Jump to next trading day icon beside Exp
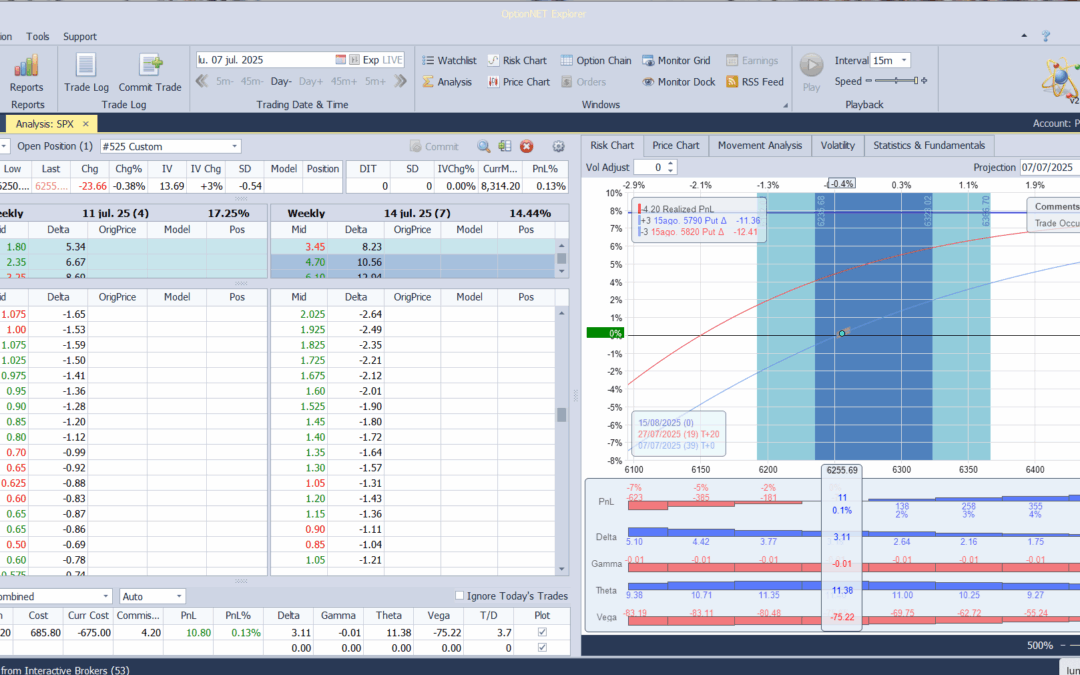1080x675 pixels. [354, 60]
